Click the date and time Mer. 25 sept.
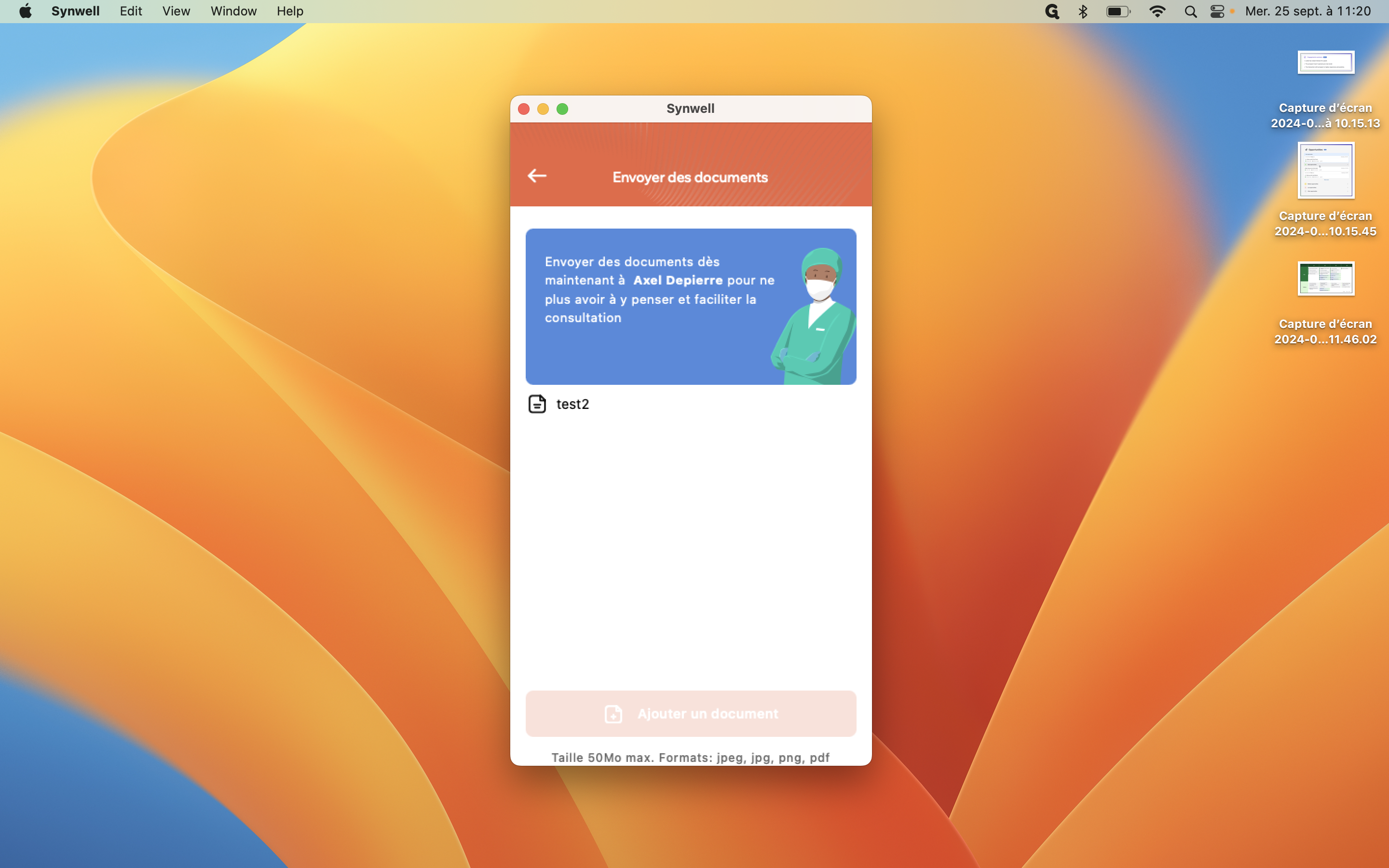Viewport: 1389px width, 868px height. [x=1307, y=11]
